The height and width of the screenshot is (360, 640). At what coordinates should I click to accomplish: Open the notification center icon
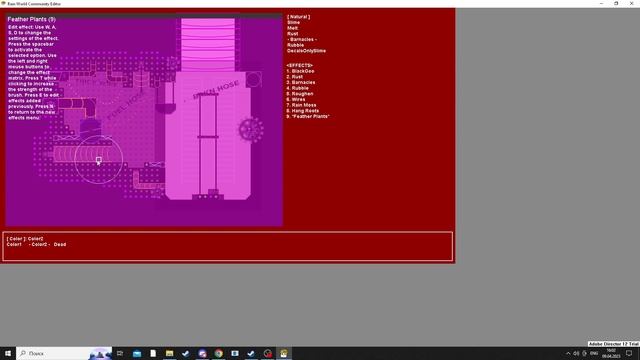pyautogui.click(x=629, y=353)
